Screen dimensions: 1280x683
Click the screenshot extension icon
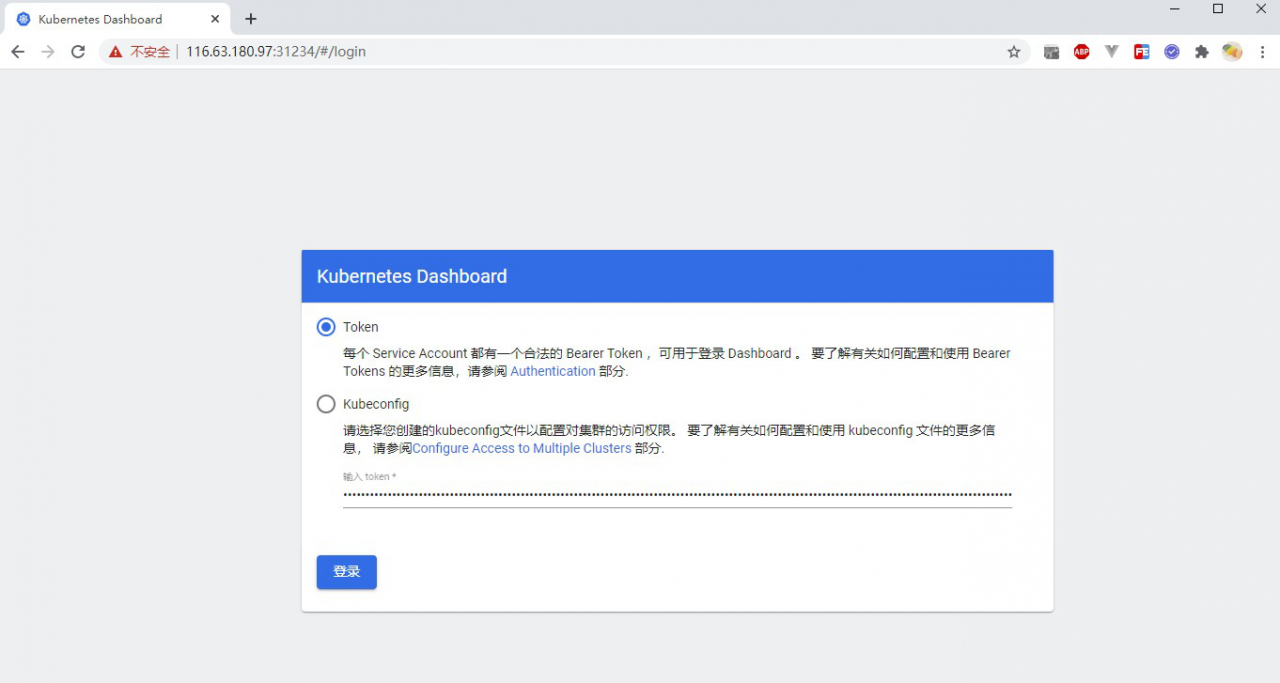(1051, 51)
